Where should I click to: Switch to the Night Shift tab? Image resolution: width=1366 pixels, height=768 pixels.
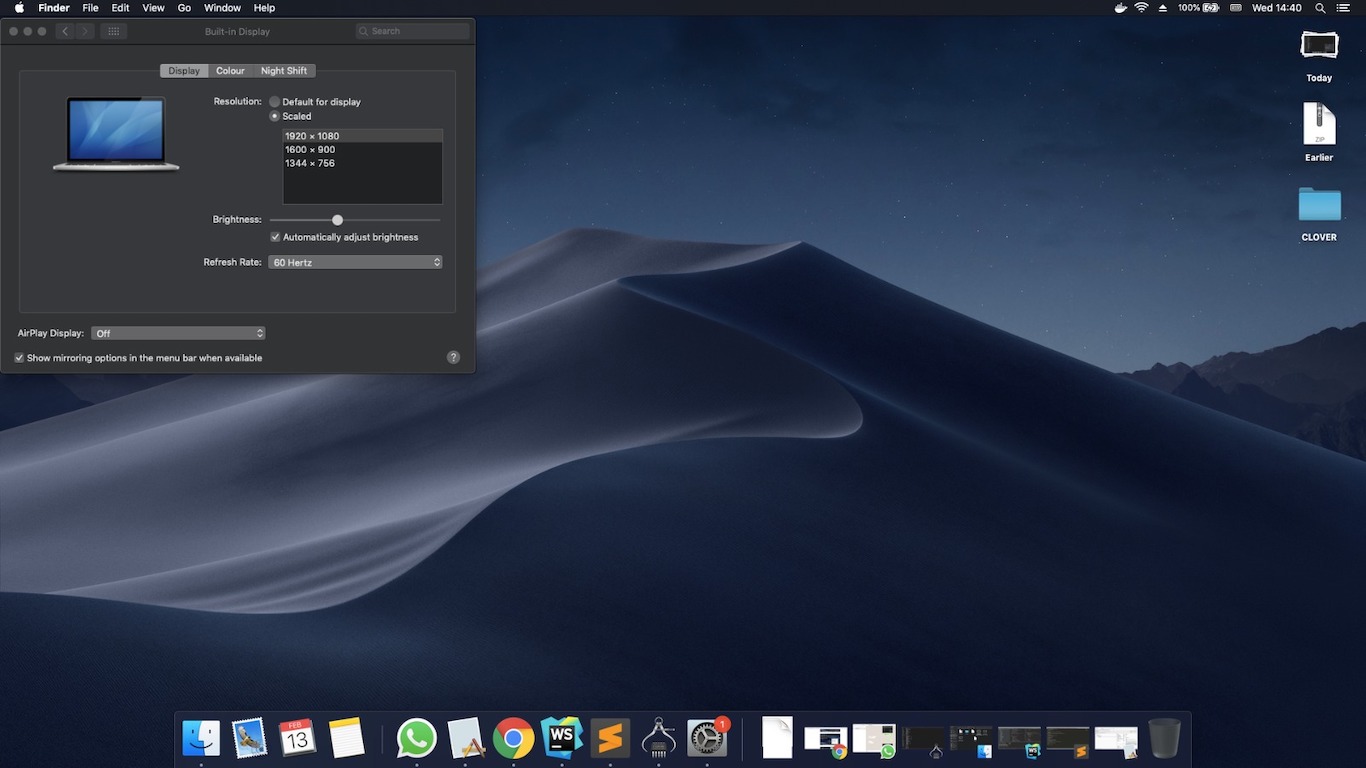[x=284, y=71]
